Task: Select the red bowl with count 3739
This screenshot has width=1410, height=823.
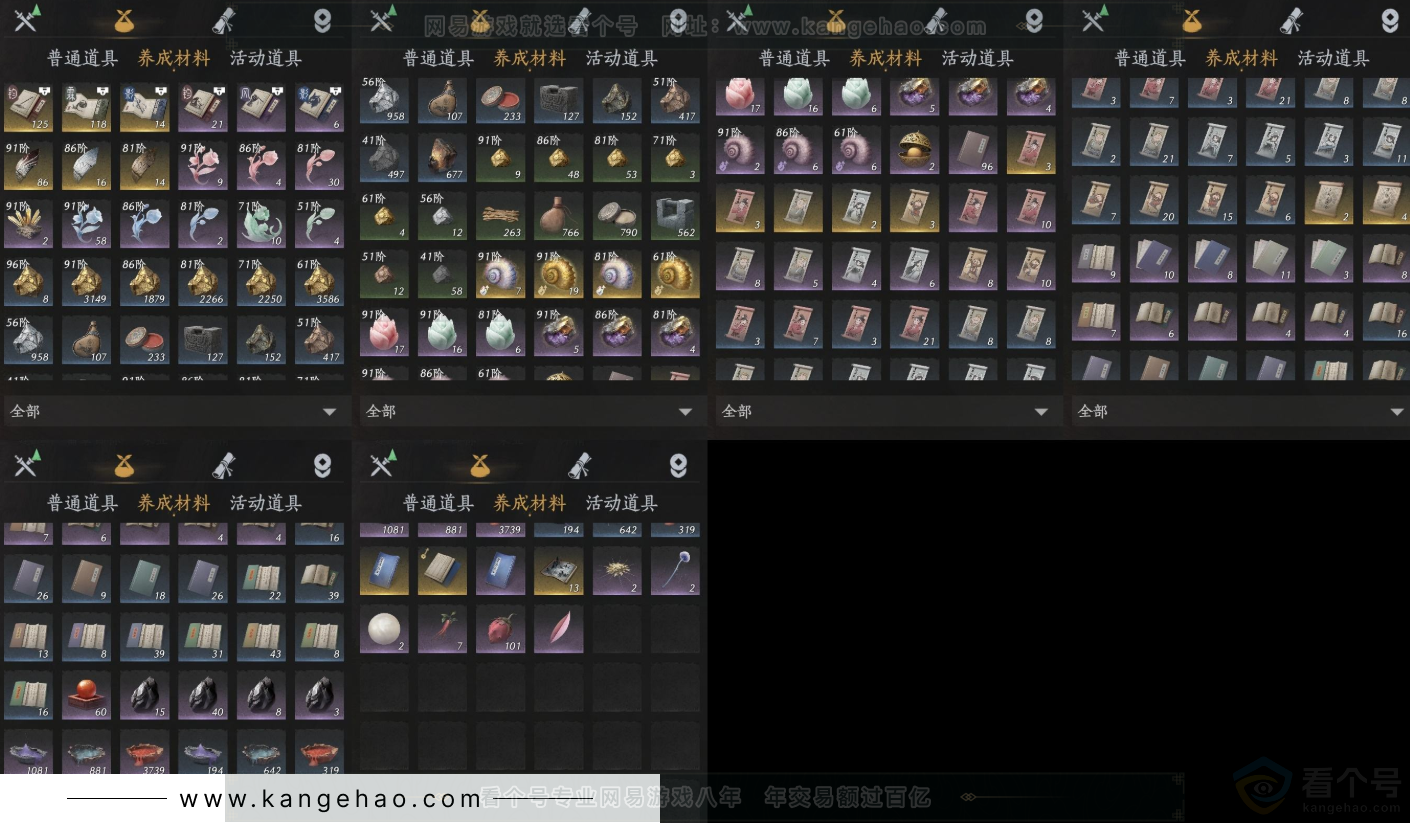Action: pos(144,752)
